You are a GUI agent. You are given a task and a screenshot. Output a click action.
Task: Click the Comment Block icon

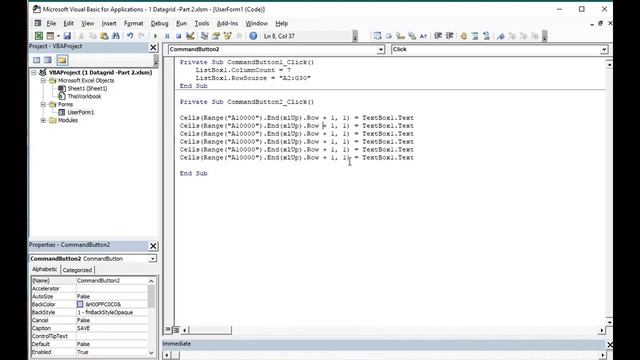pyautogui.click(x=475, y=36)
